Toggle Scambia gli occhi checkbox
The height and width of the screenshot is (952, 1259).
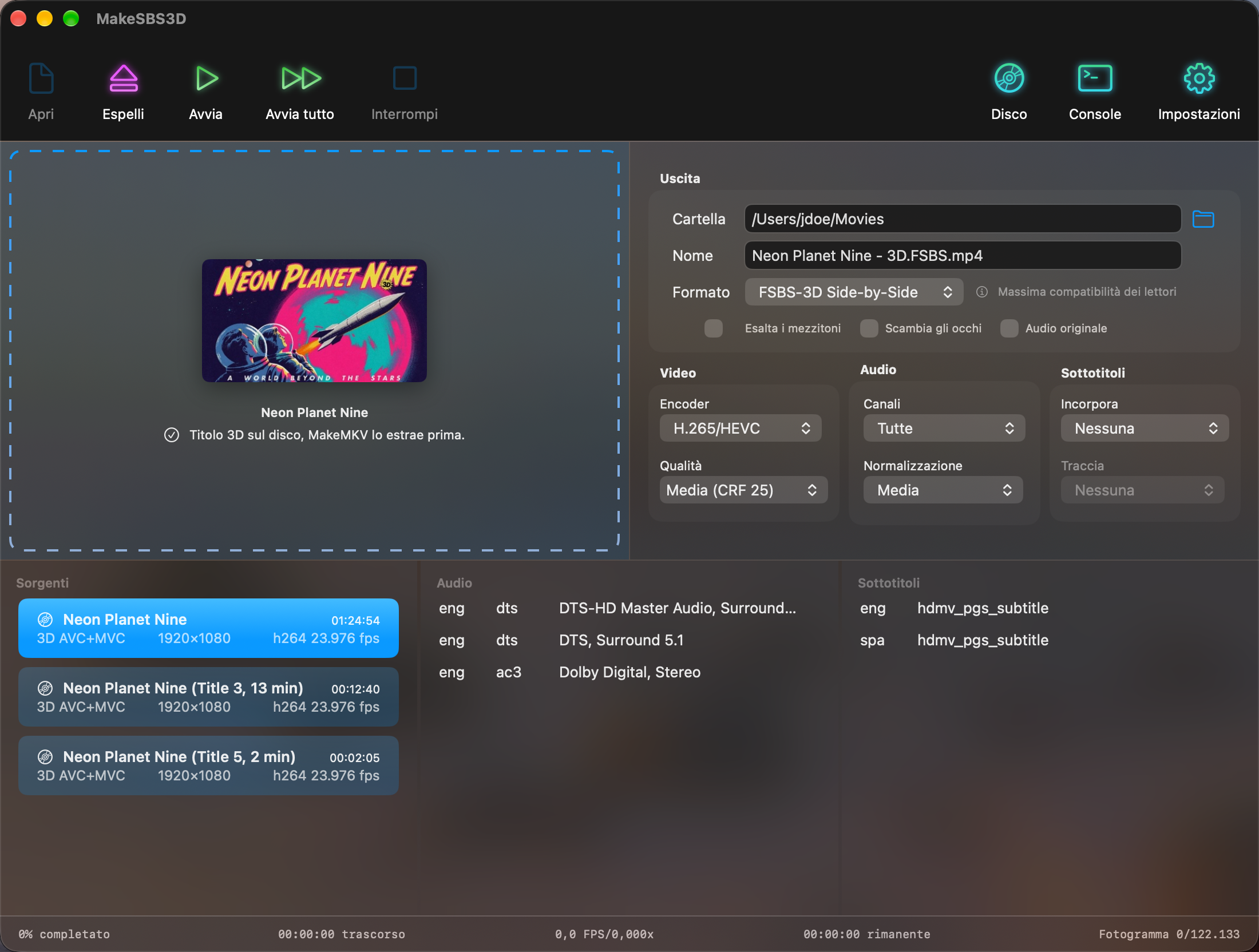coord(869,328)
